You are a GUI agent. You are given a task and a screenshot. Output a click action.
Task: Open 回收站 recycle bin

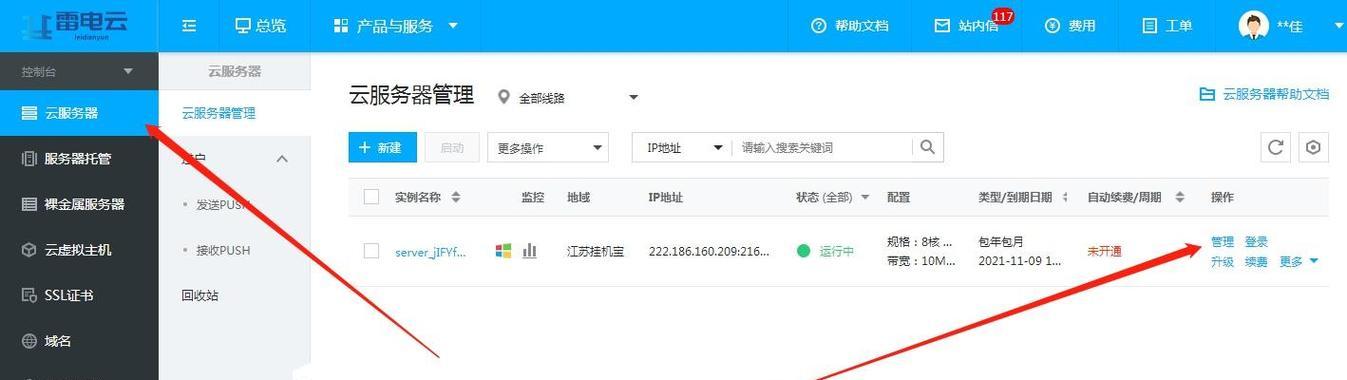(x=200, y=296)
